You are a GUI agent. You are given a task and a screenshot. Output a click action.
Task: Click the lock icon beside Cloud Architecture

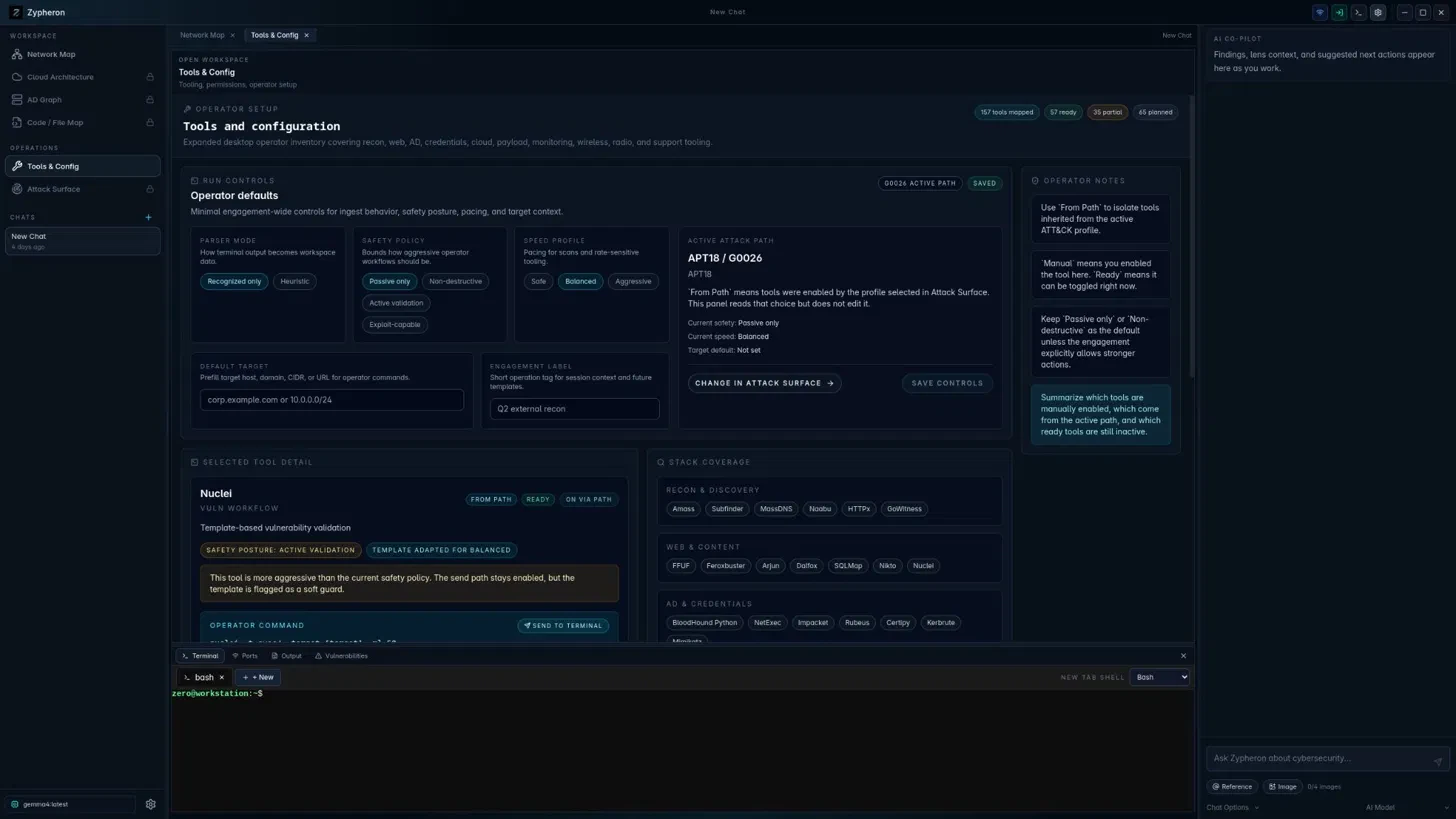click(x=150, y=77)
